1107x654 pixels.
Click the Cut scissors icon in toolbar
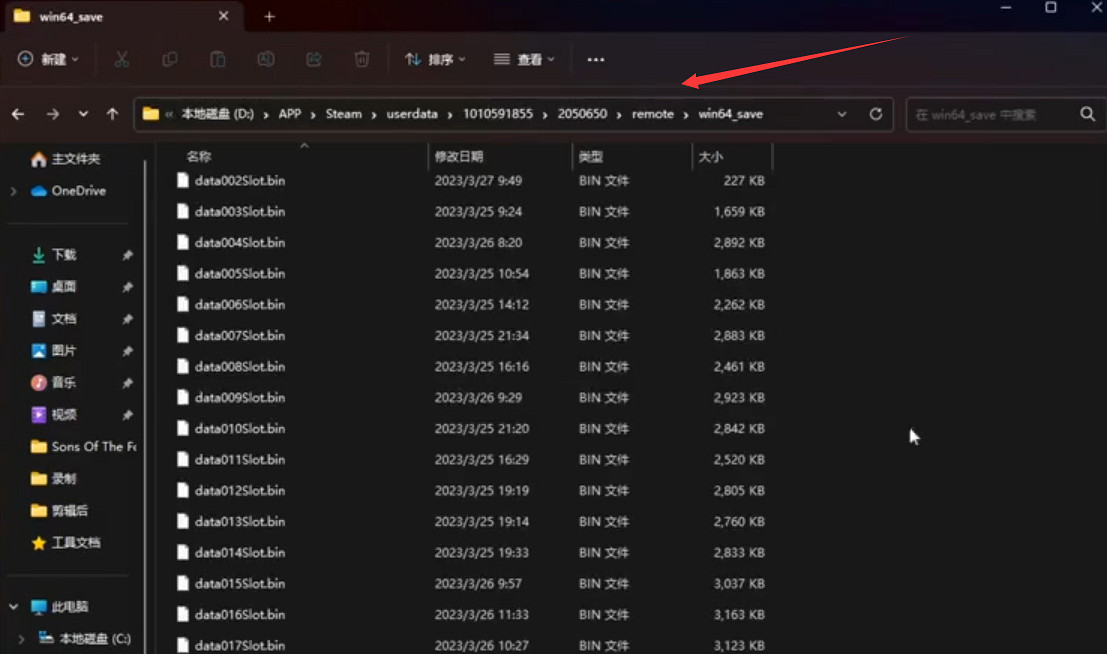121,60
